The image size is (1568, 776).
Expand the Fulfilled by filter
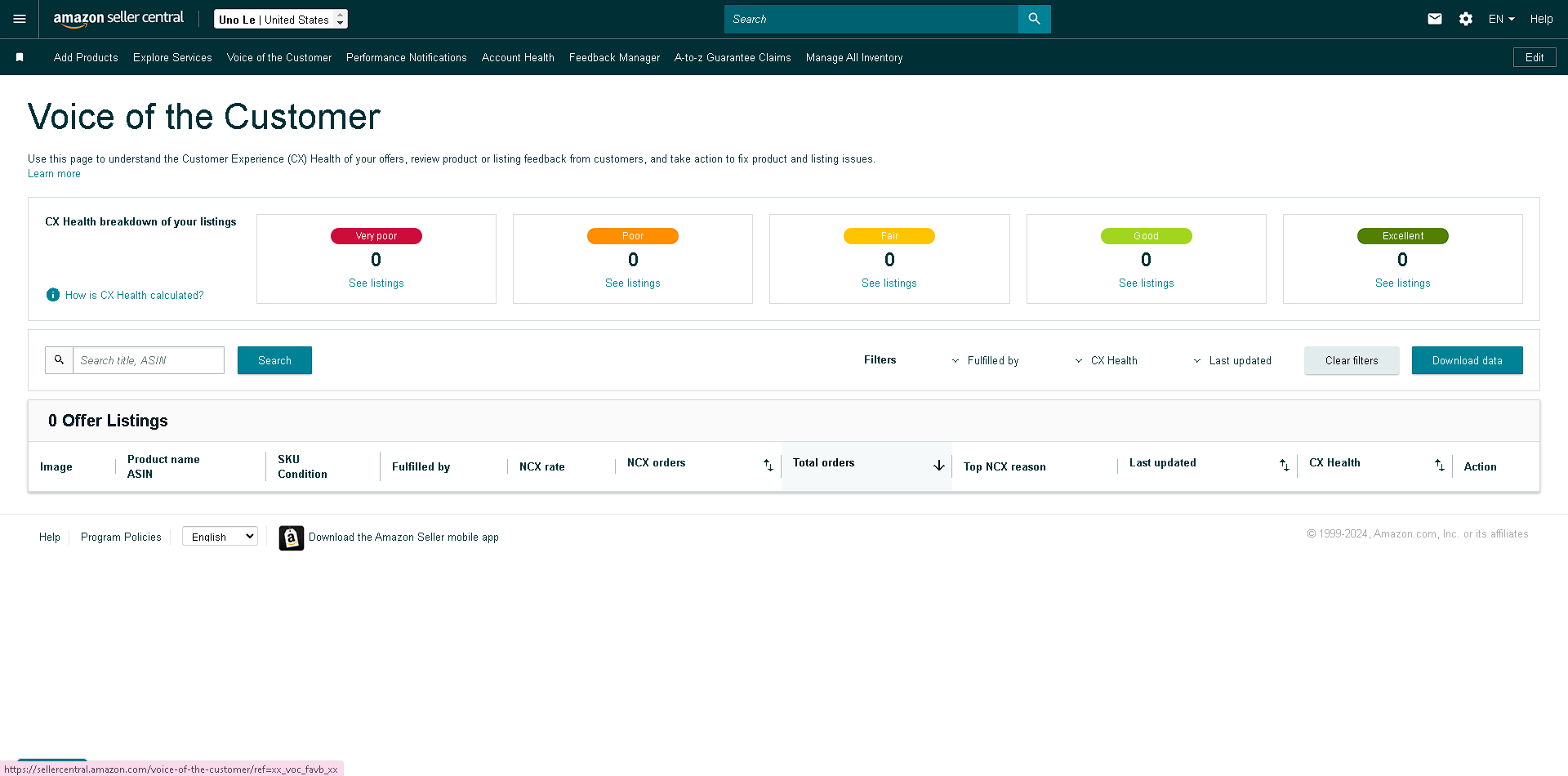pyautogui.click(x=986, y=360)
